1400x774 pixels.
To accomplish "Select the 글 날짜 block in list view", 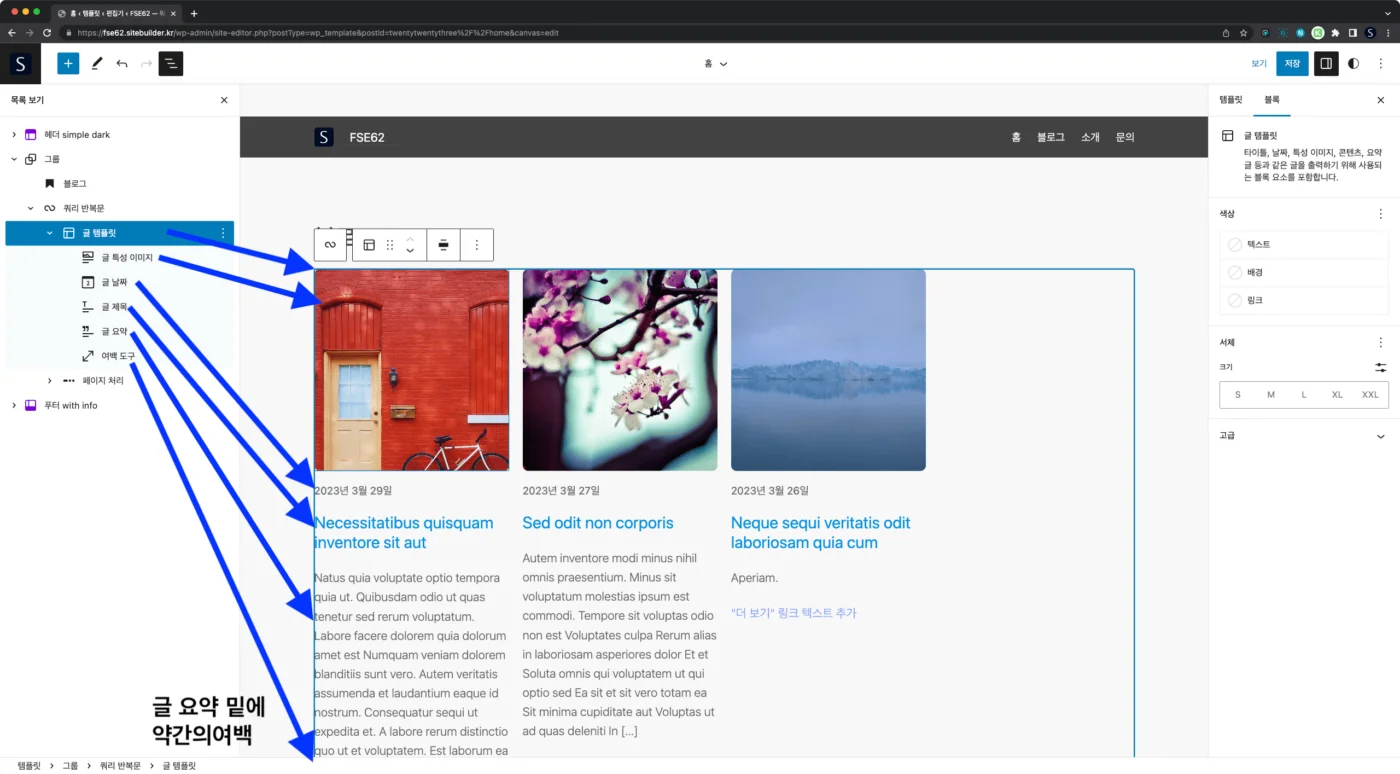I will tap(114, 282).
